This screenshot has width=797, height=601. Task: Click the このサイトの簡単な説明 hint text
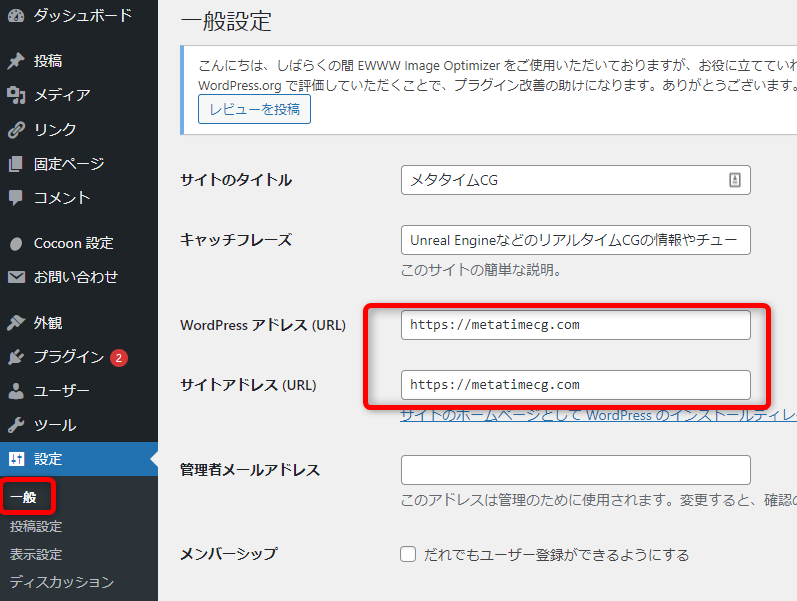[481, 270]
